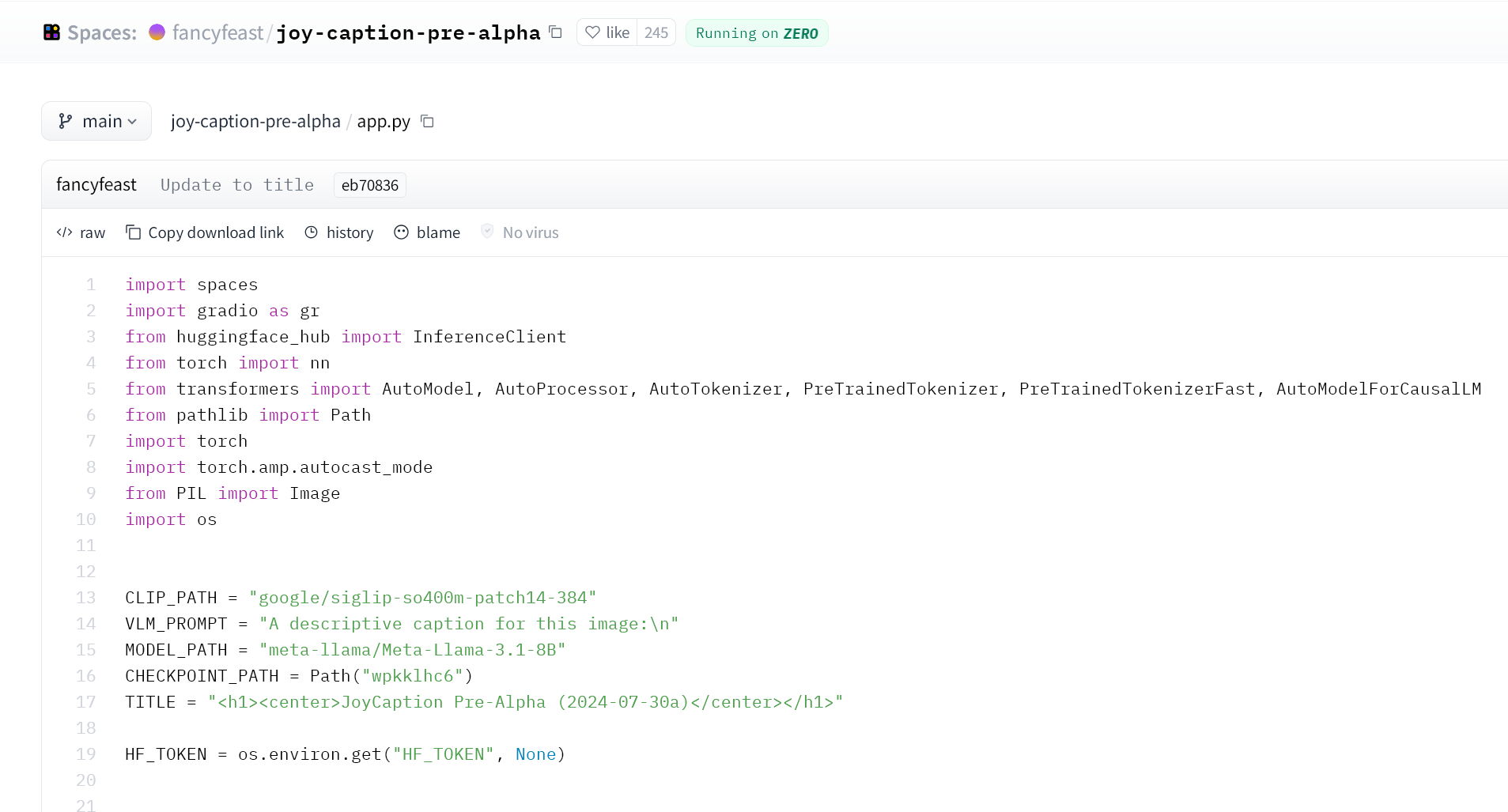Click the heart like button
This screenshot has width=1508, height=812.
607,32
